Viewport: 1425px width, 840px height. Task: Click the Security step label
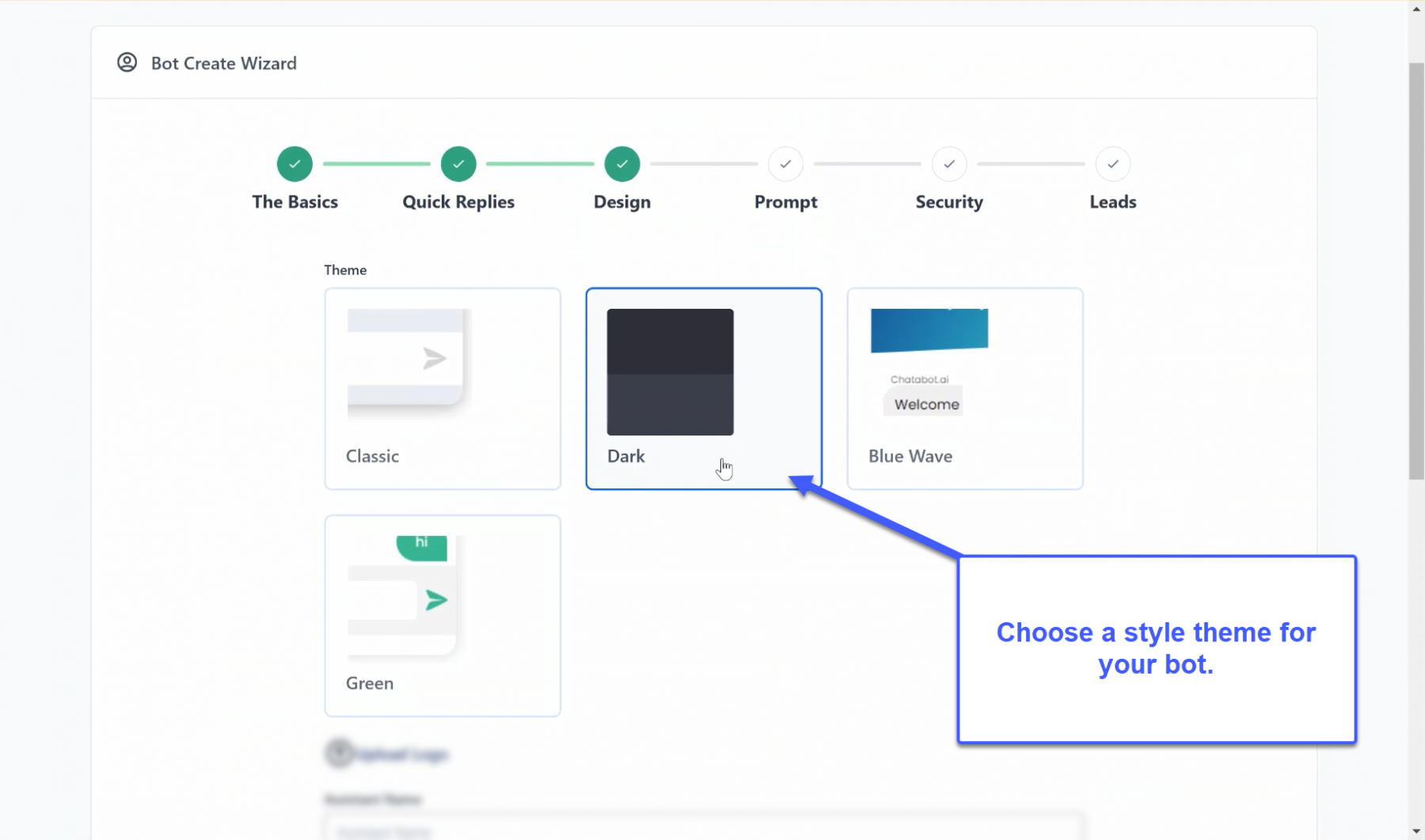coord(949,202)
